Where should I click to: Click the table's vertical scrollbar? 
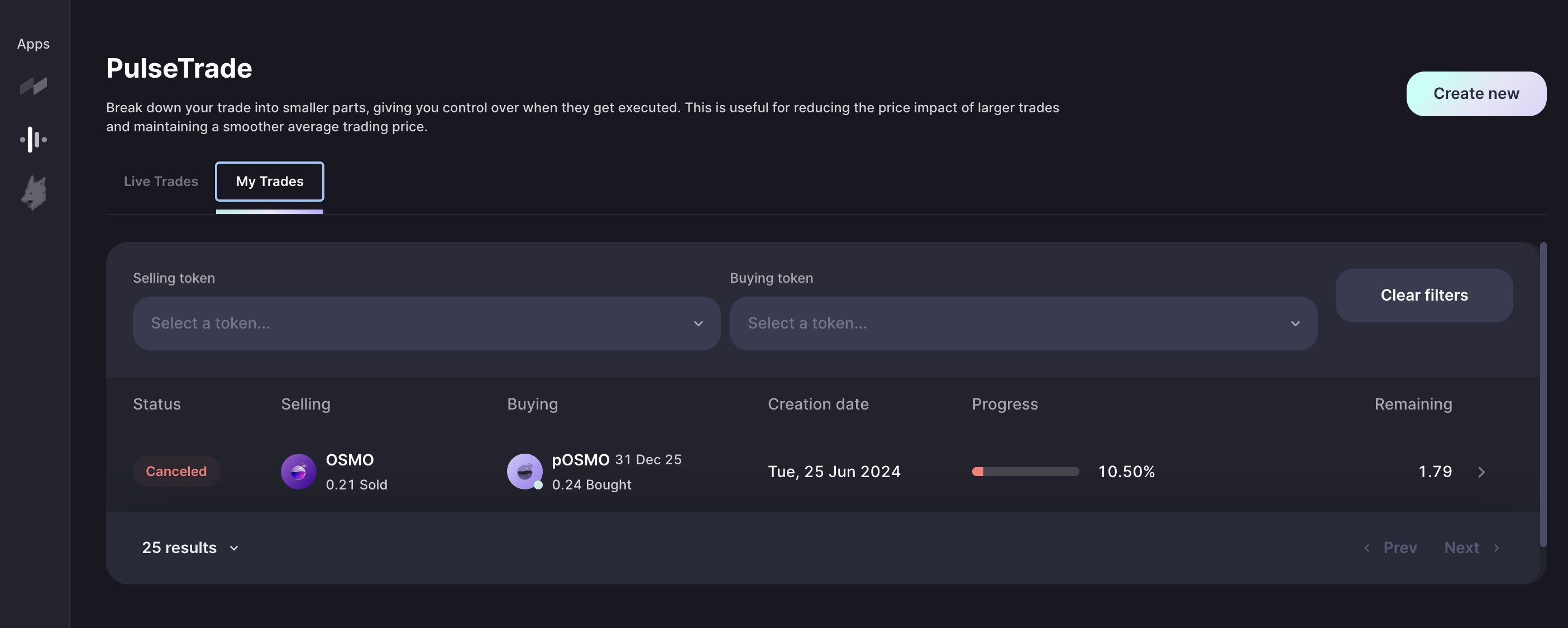tap(1542, 394)
